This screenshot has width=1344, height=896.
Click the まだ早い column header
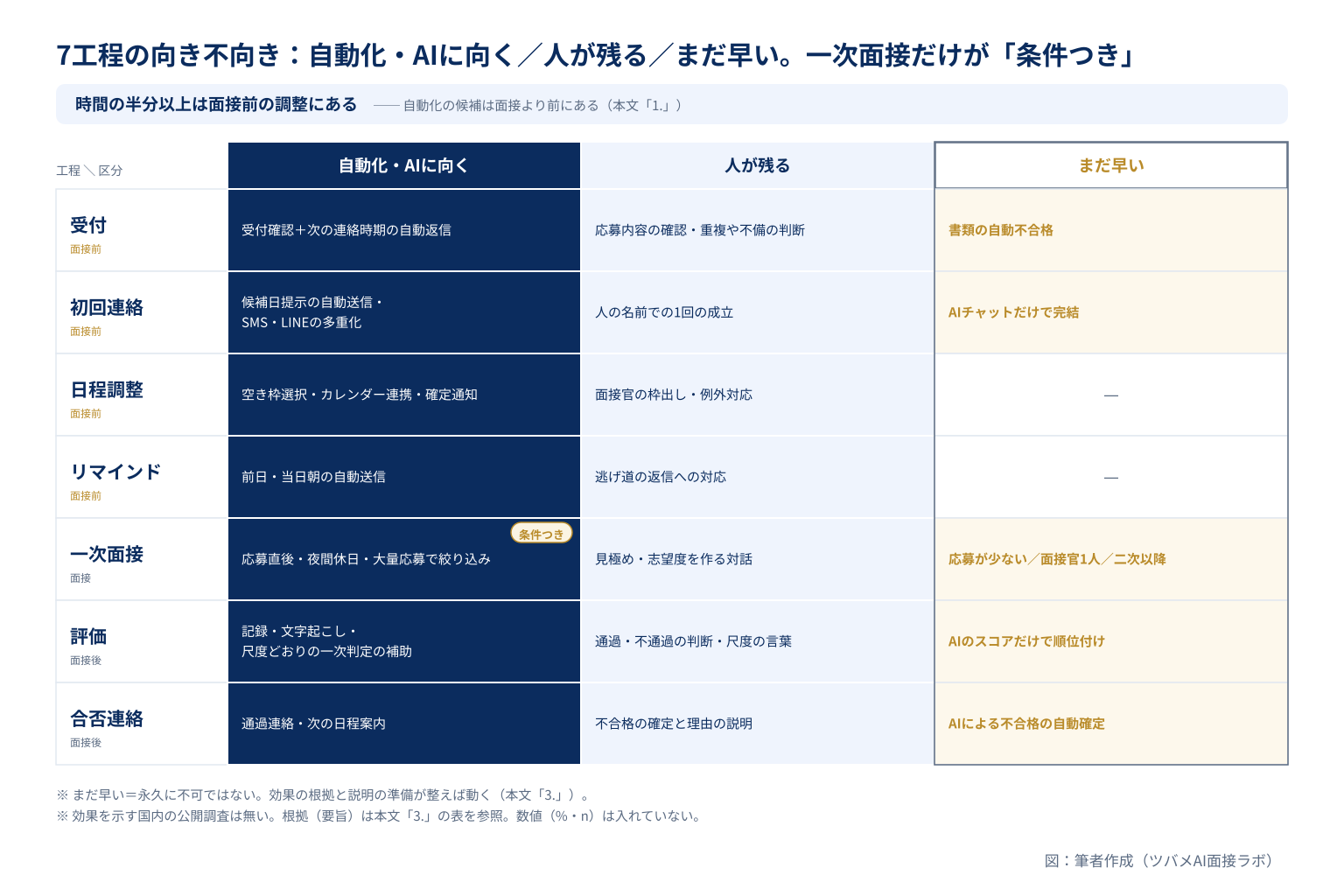[1111, 165]
